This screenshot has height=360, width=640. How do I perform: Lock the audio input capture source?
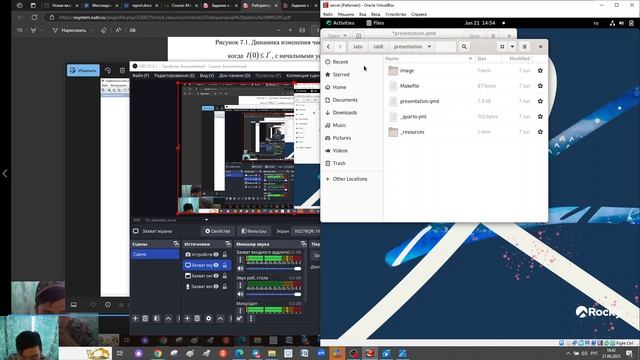point(224,287)
